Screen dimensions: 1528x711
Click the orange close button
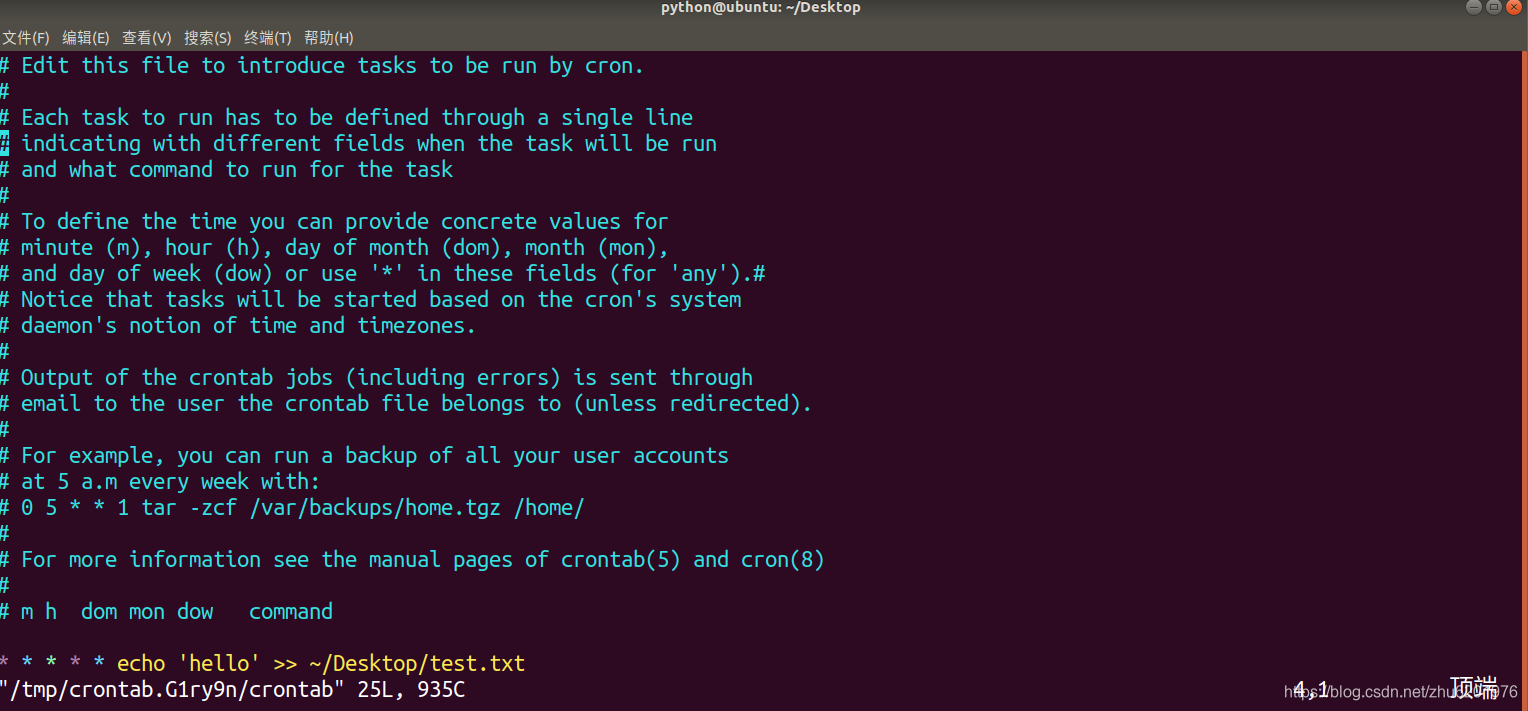1516,7
